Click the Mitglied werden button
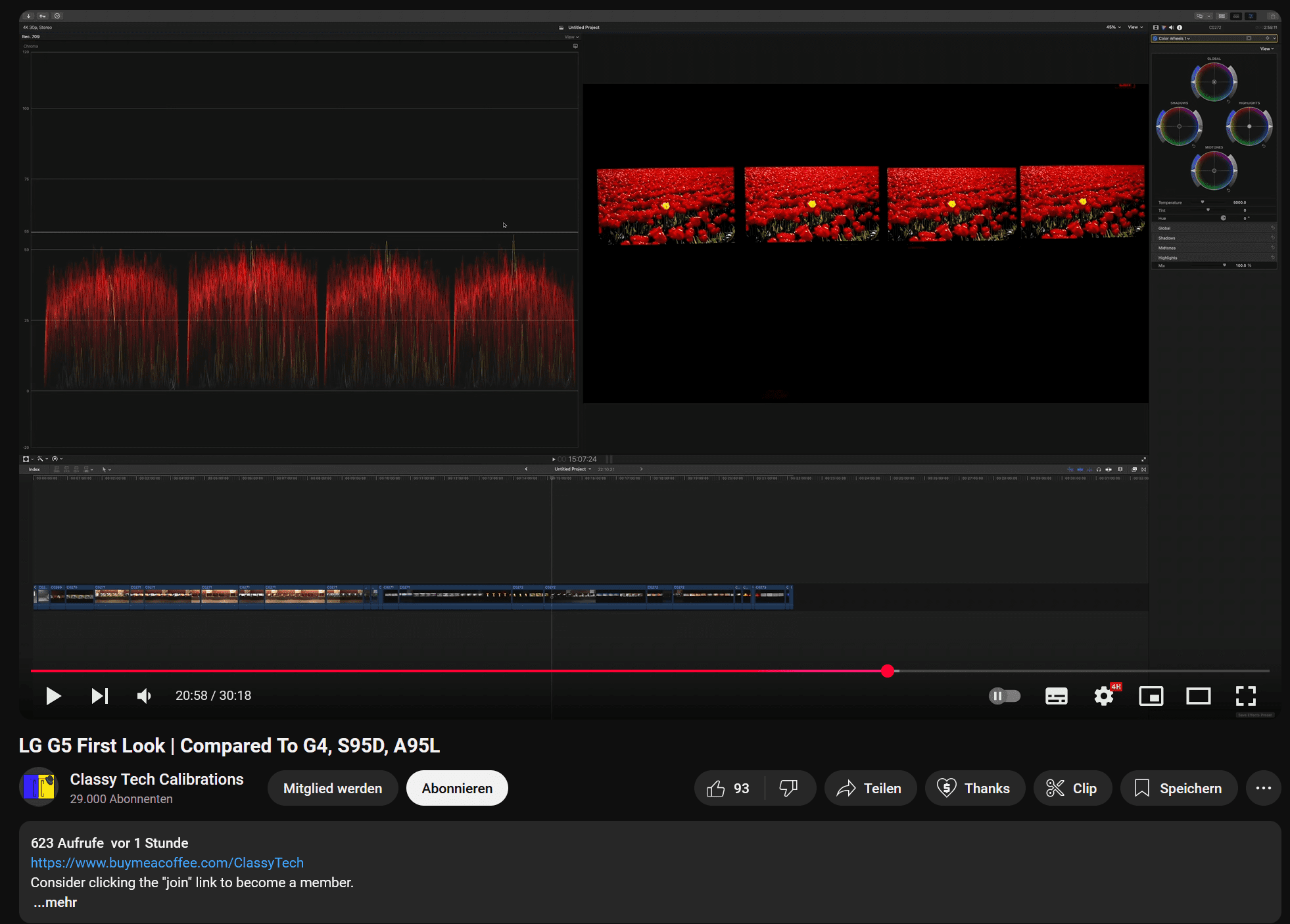Viewport: 1290px width, 924px height. (x=333, y=788)
